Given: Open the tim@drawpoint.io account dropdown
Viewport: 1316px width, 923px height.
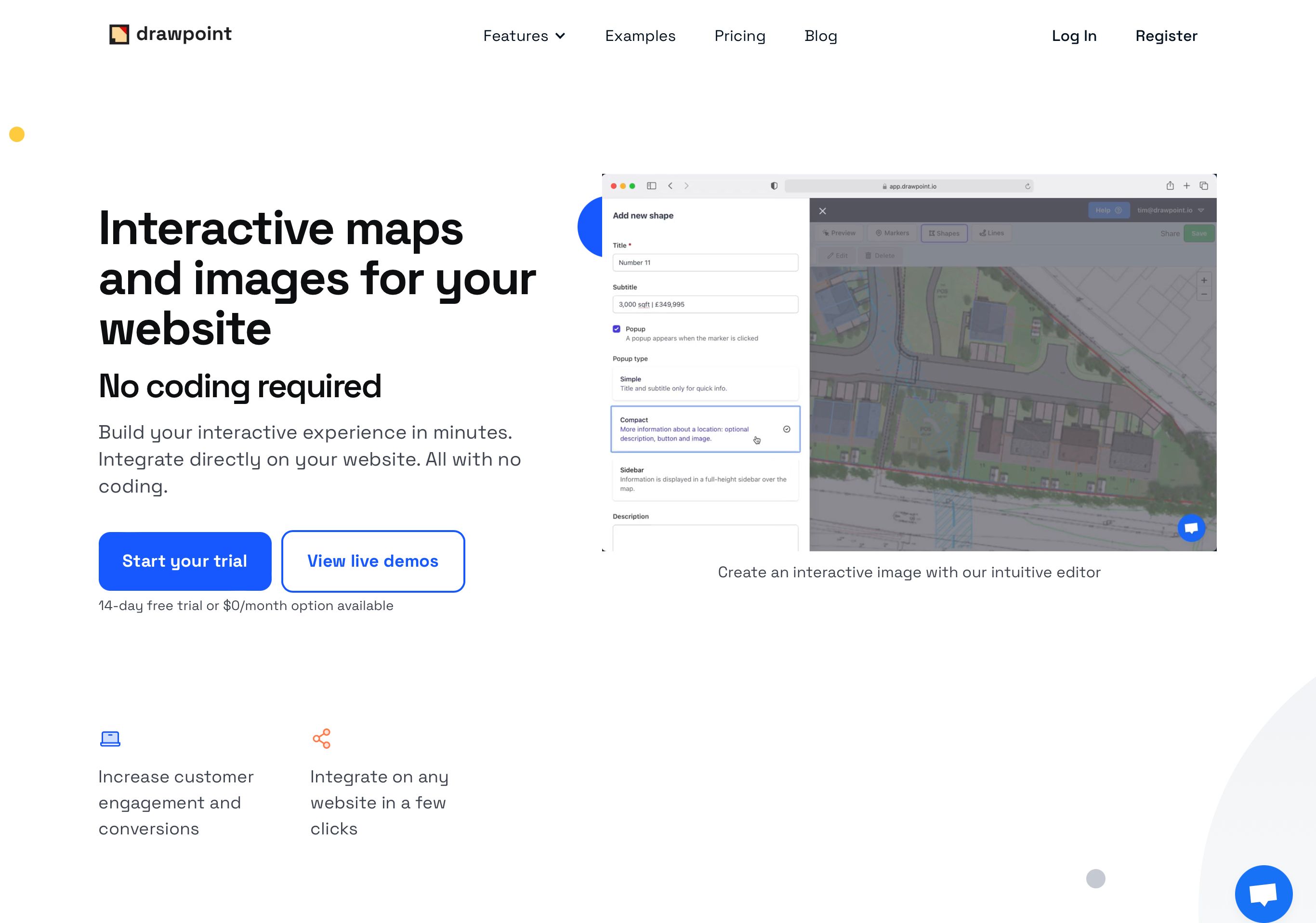Looking at the screenshot, I should click(x=1165, y=210).
